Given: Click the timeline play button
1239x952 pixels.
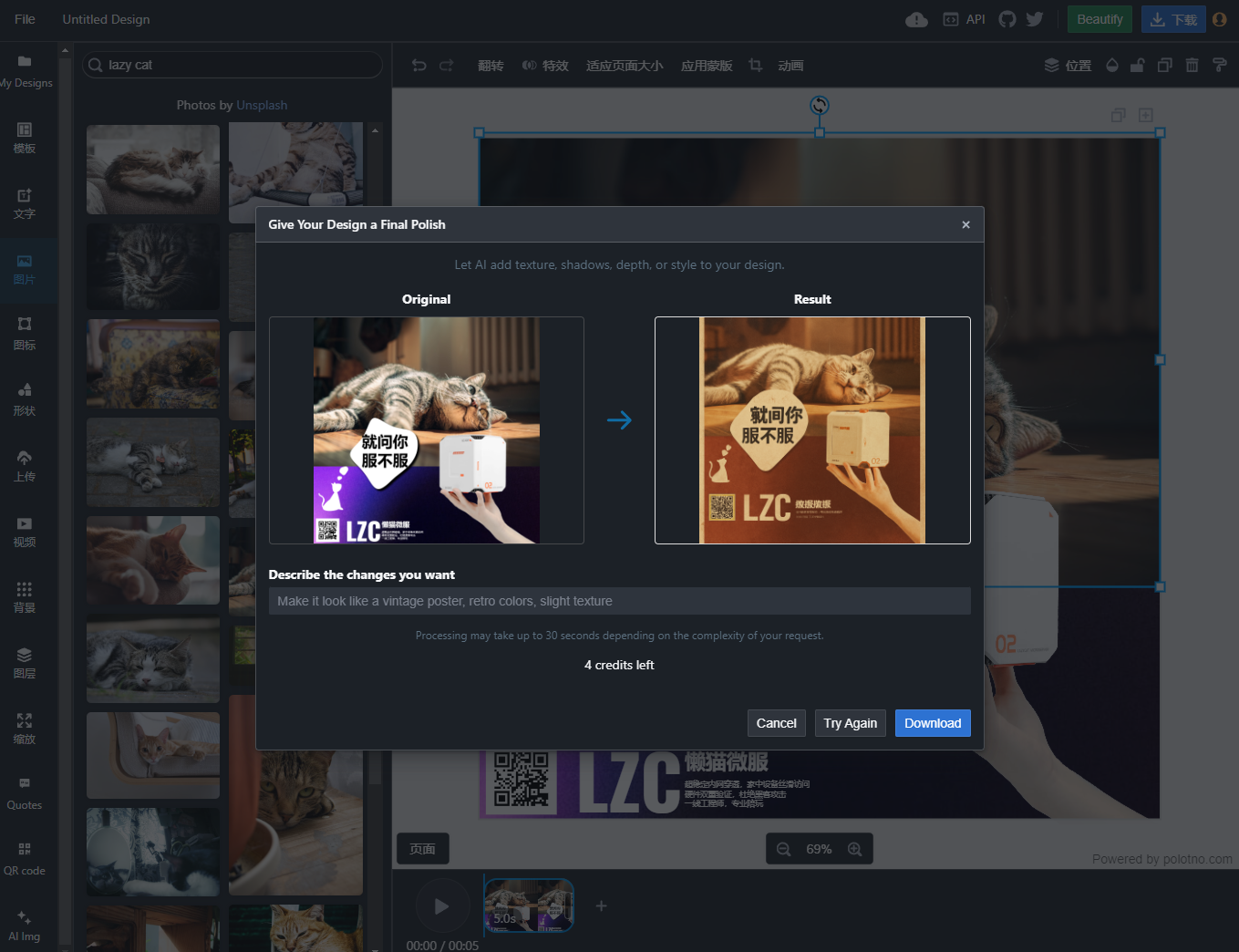Looking at the screenshot, I should [x=442, y=906].
